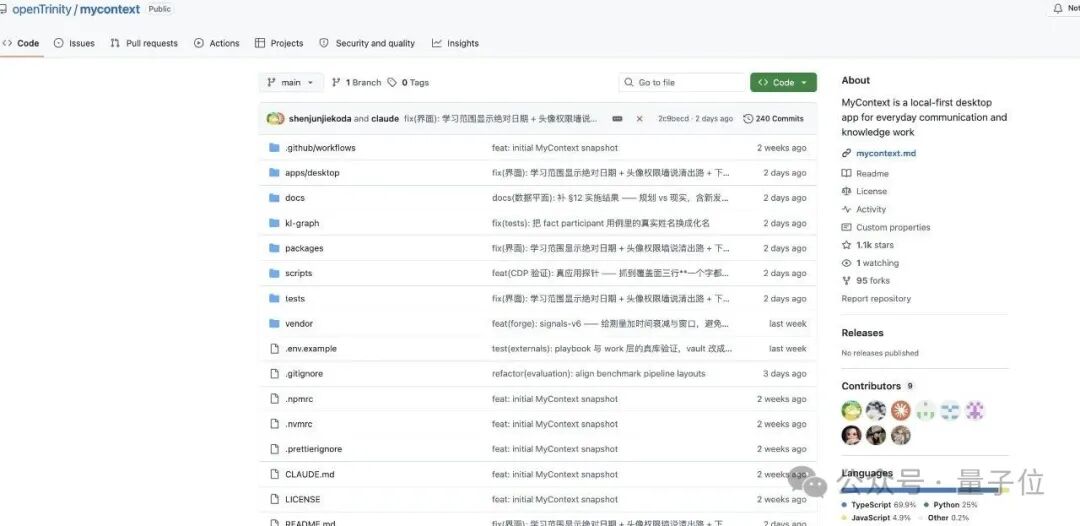Open the .npmrc file
The width and height of the screenshot is (1080, 526).
pyautogui.click(x=299, y=399)
